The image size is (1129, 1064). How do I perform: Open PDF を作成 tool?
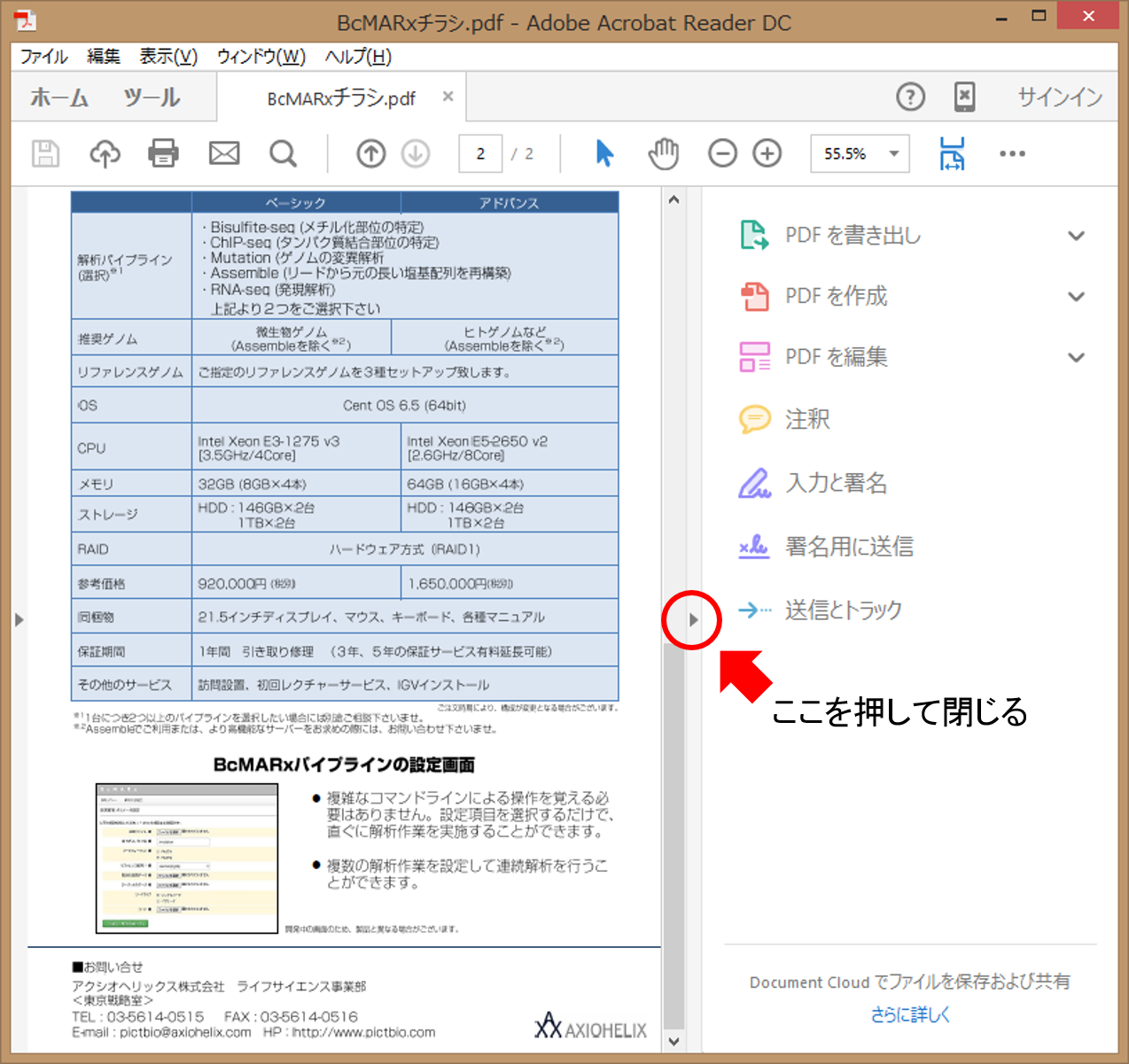(x=814, y=296)
